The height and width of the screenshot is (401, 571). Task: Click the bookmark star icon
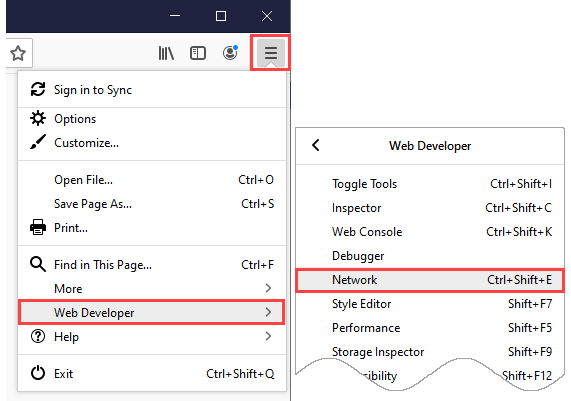pyautogui.click(x=18, y=54)
